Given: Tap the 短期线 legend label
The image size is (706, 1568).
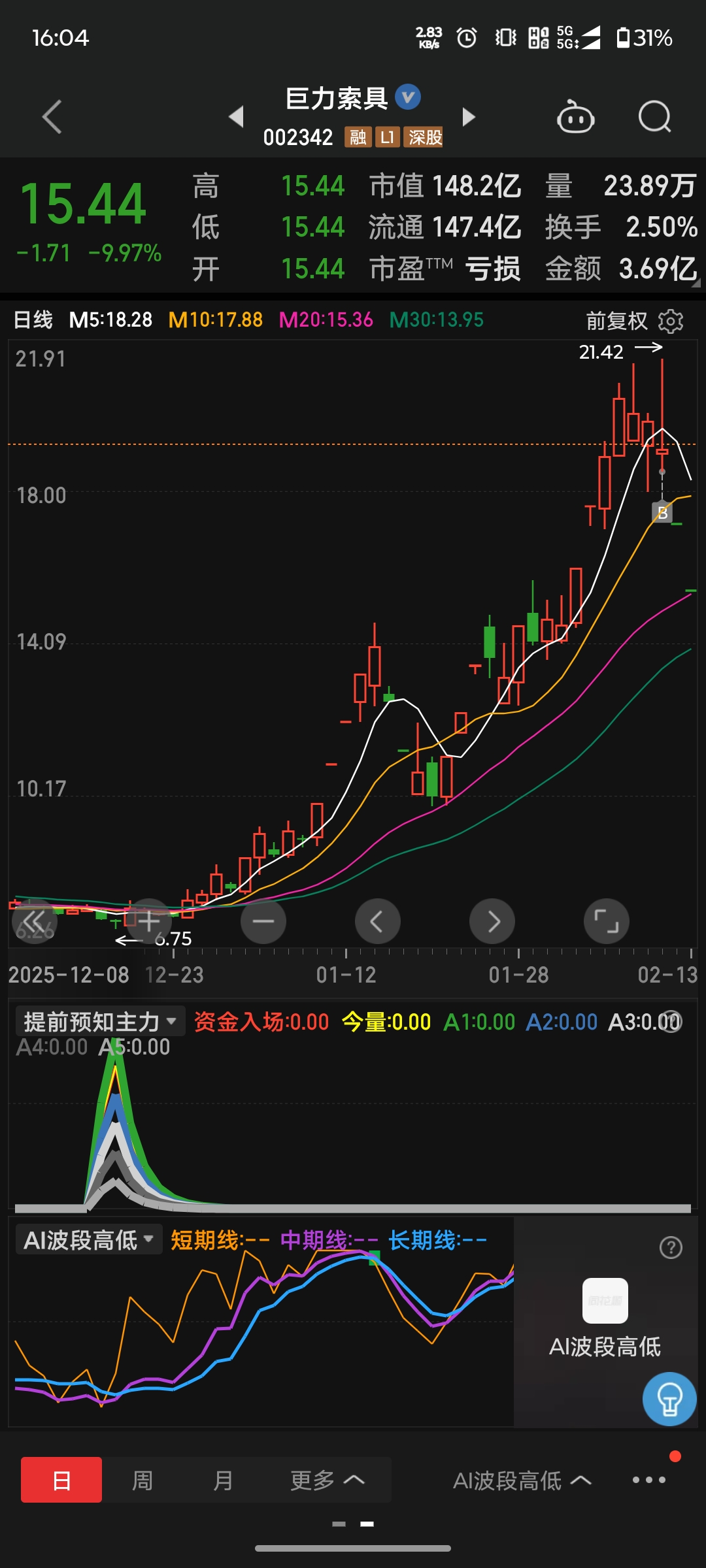Looking at the screenshot, I should (220, 1240).
